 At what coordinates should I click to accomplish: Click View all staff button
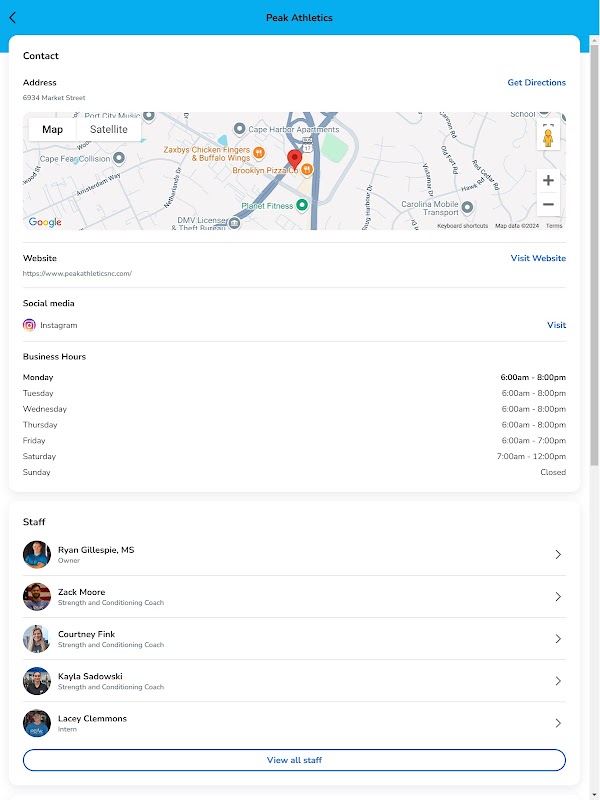pos(294,760)
